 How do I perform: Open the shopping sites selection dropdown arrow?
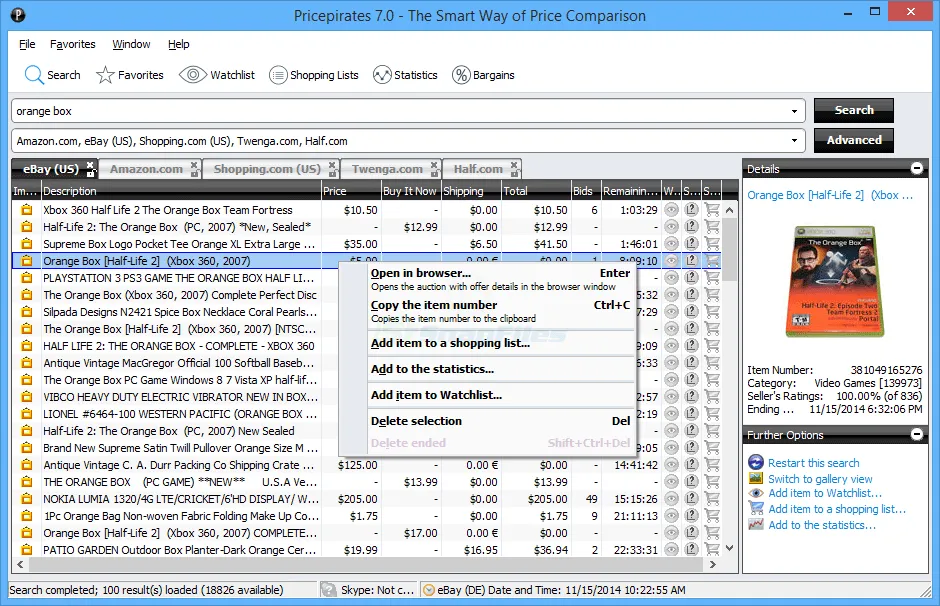coord(794,141)
